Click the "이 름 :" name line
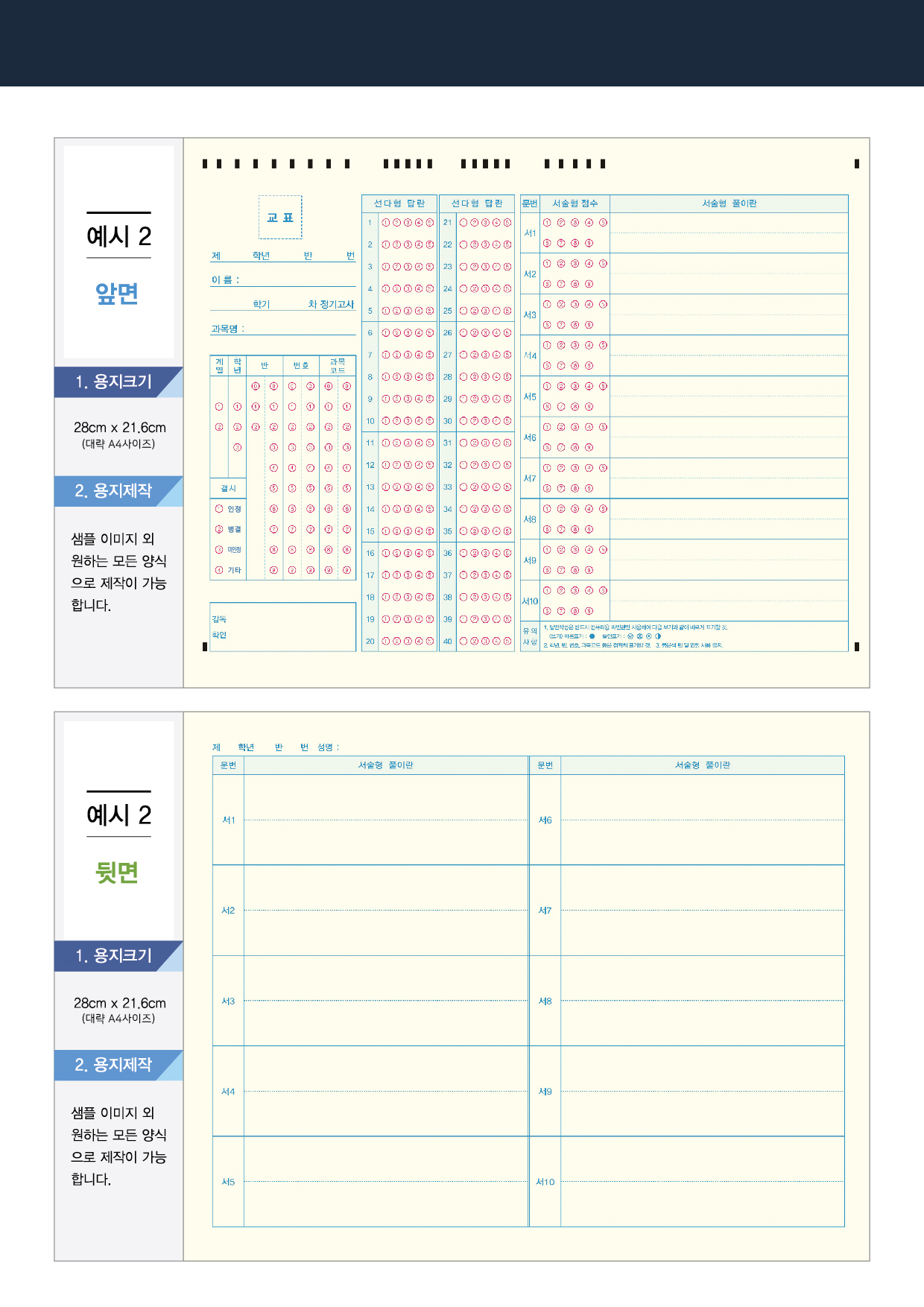The height and width of the screenshot is (1307, 924). point(283,280)
